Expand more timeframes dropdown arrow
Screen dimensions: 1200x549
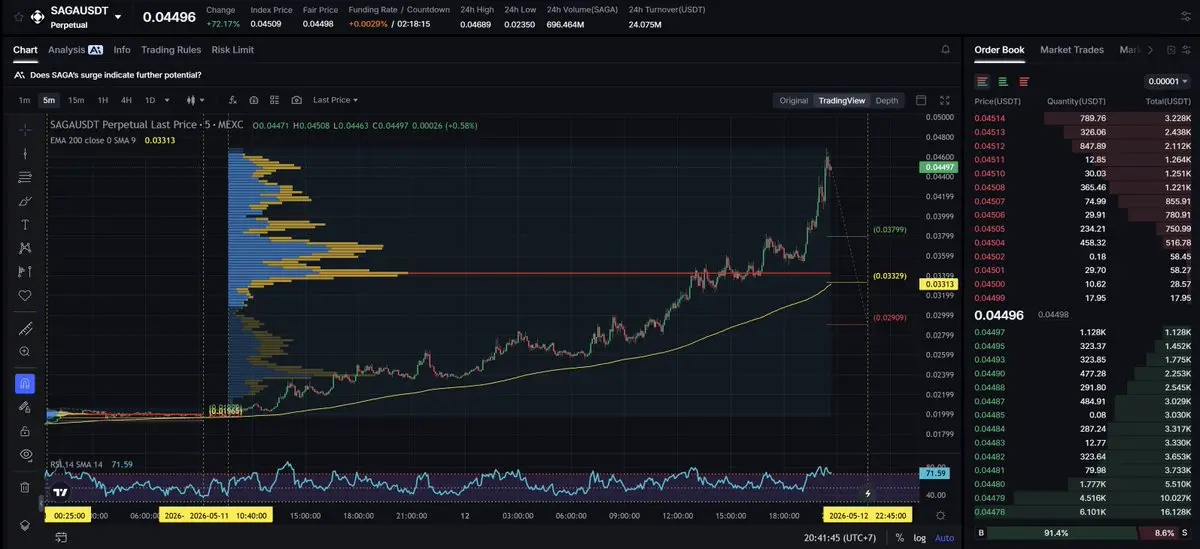click(x=166, y=100)
